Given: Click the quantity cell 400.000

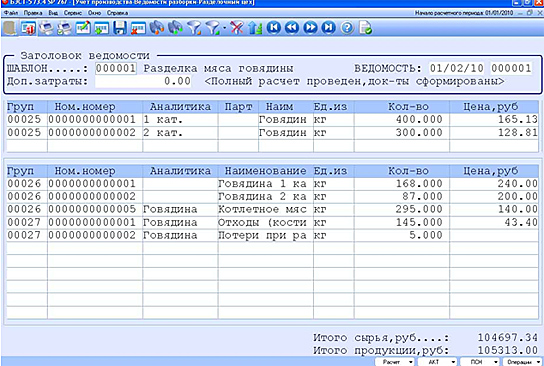Looking at the screenshot, I should click(402, 120).
